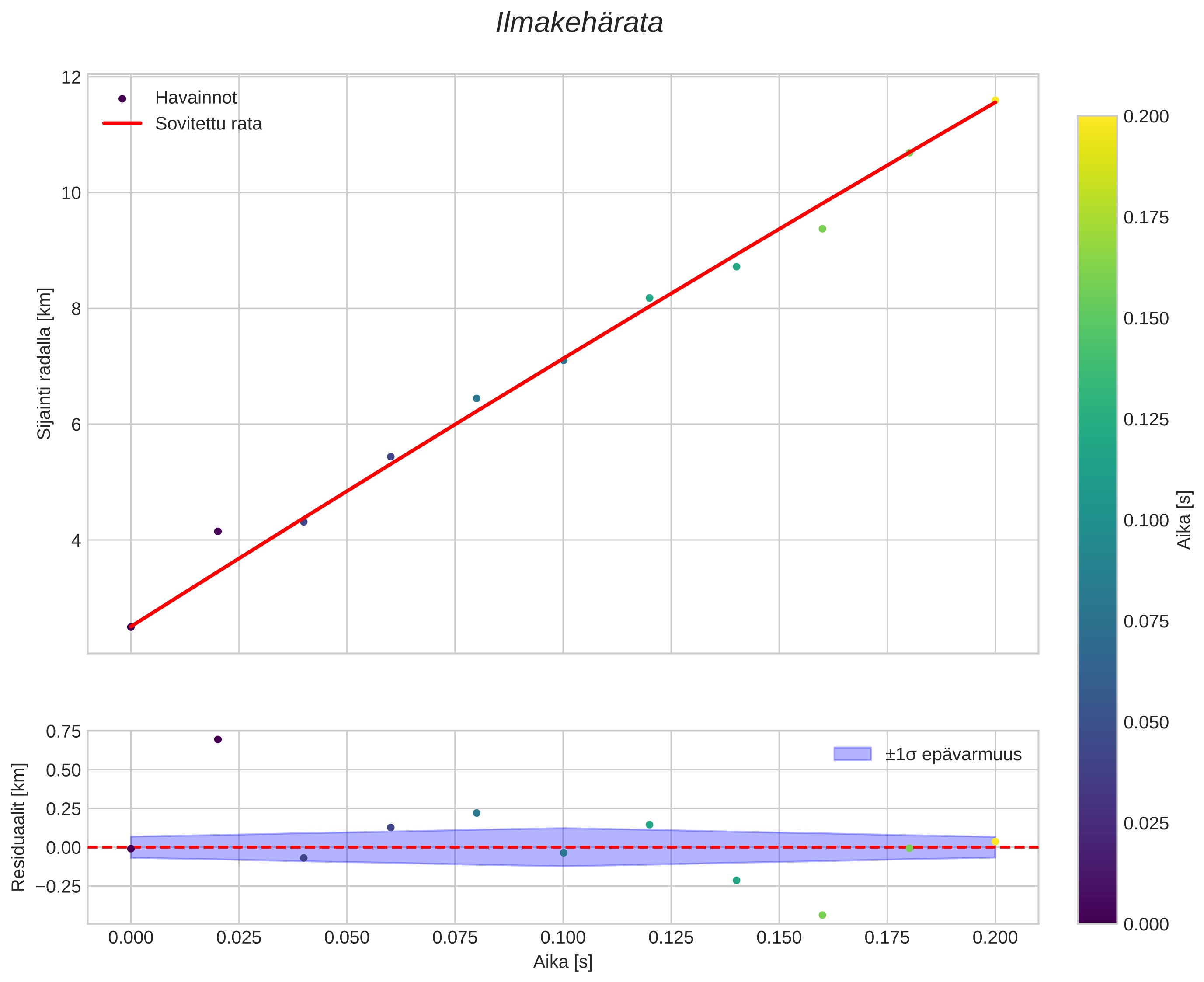Click the outlier residual point near 0.69 km
The image size is (1204, 982).
(218, 739)
